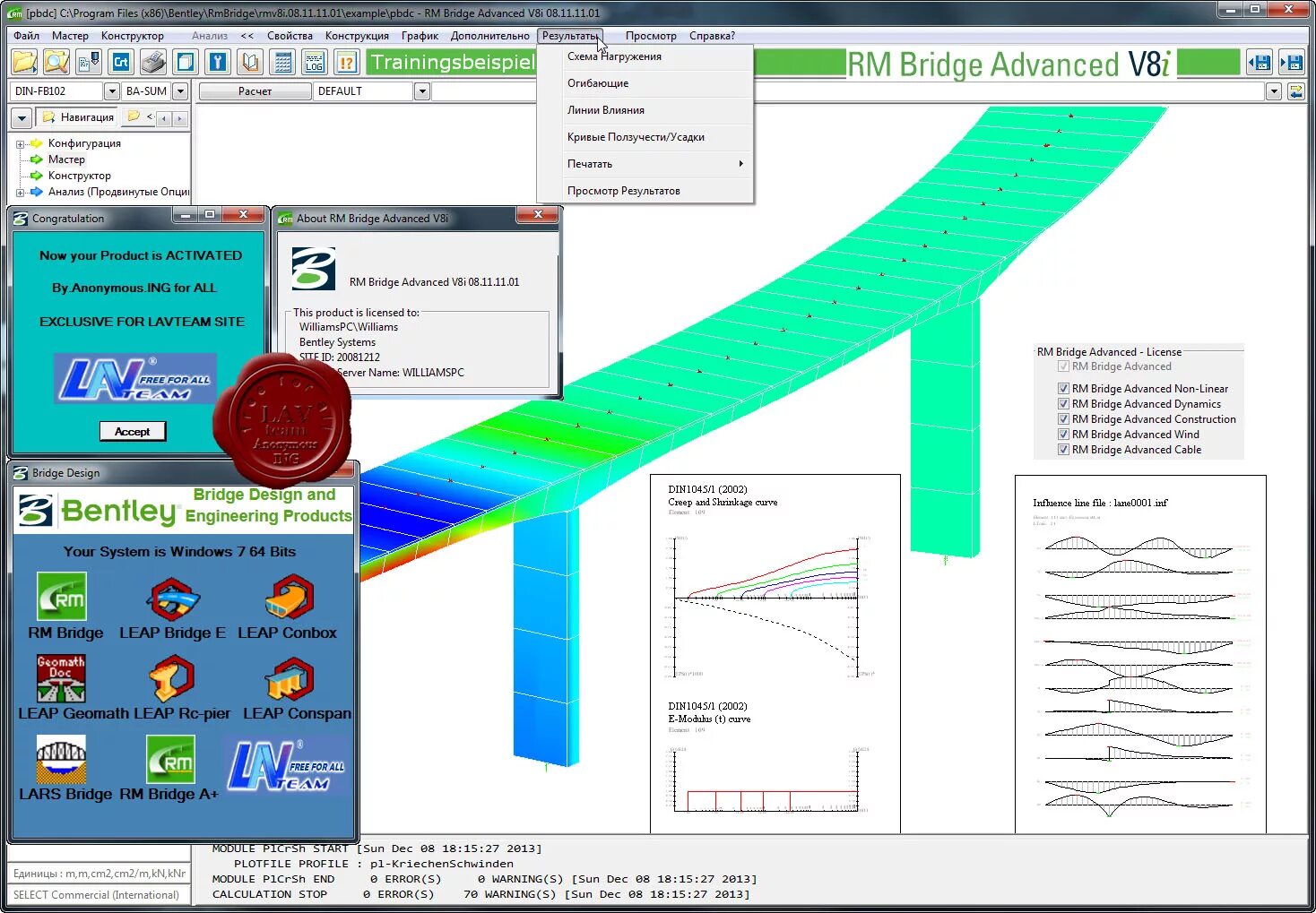1316x913 pixels.
Task: Toggle RM Bridge Advanced Non-Linear checkbox
Action: (1063, 389)
